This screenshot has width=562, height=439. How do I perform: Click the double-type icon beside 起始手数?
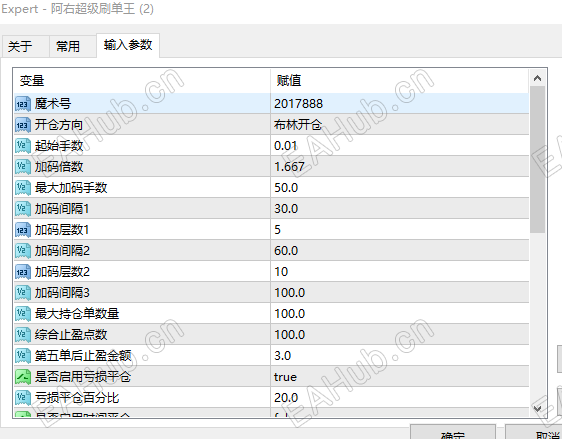[23, 146]
